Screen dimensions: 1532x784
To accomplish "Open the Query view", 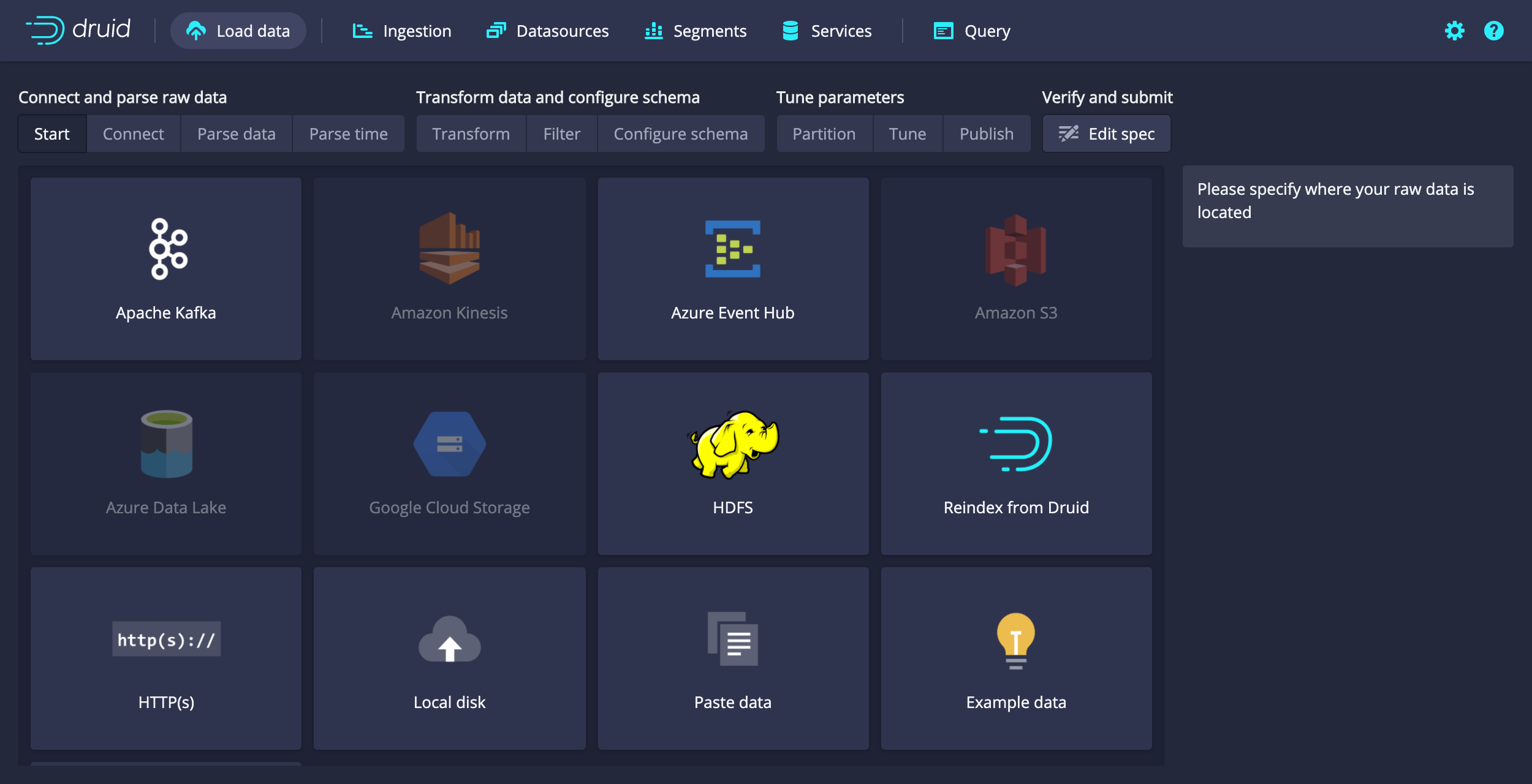I will point(972,31).
